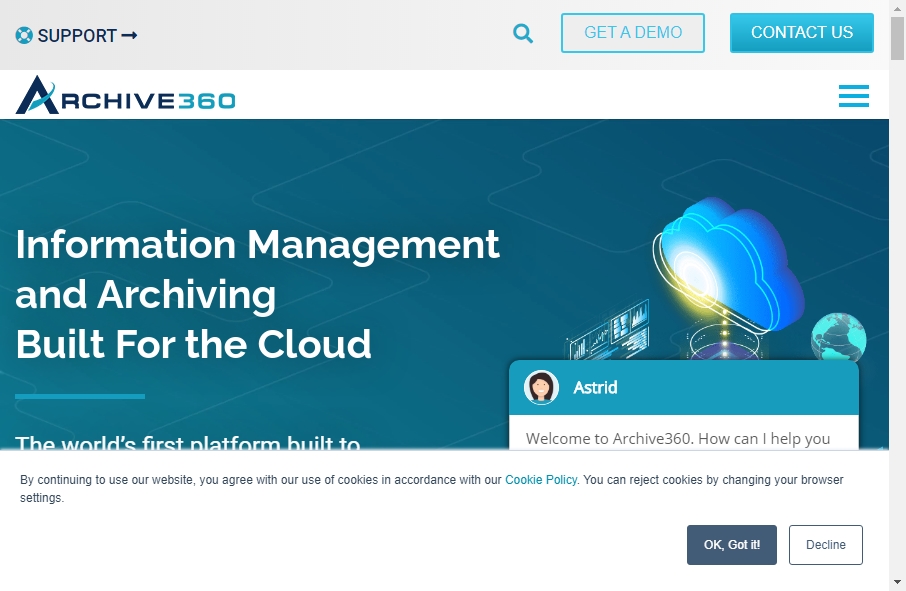Select the SUPPORT menu item
The height and width of the screenshot is (591, 906).
78,35
